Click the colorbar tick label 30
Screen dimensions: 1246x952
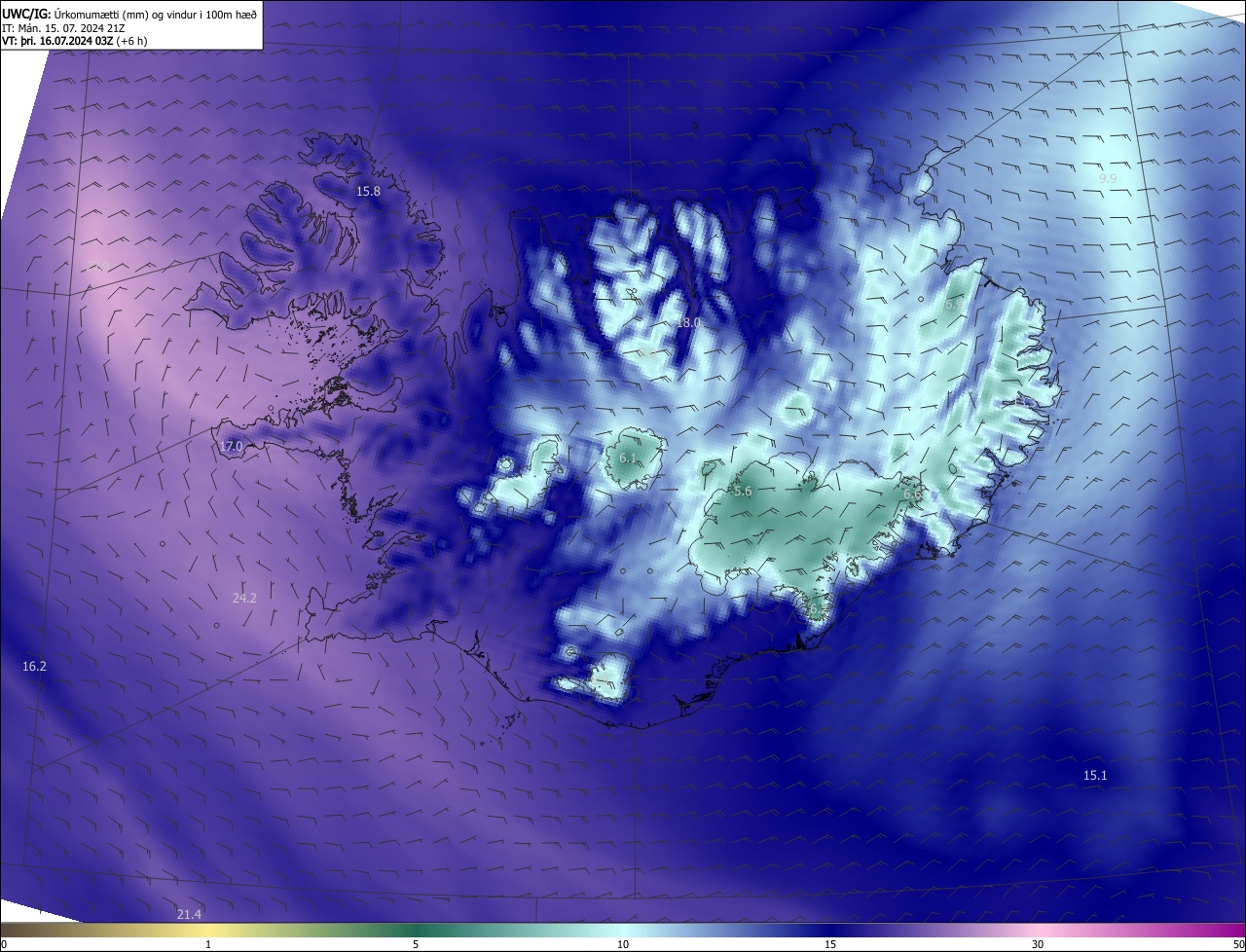tap(1038, 945)
